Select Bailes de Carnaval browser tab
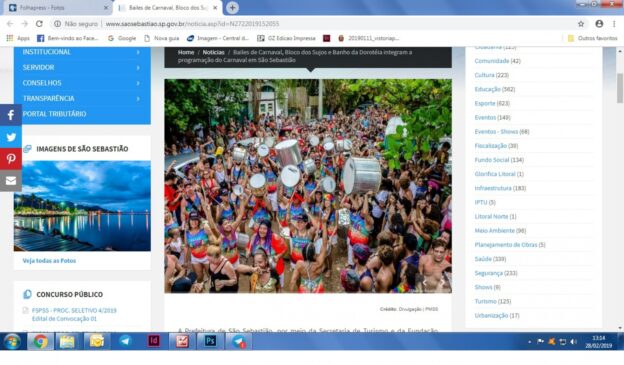 pos(168,8)
